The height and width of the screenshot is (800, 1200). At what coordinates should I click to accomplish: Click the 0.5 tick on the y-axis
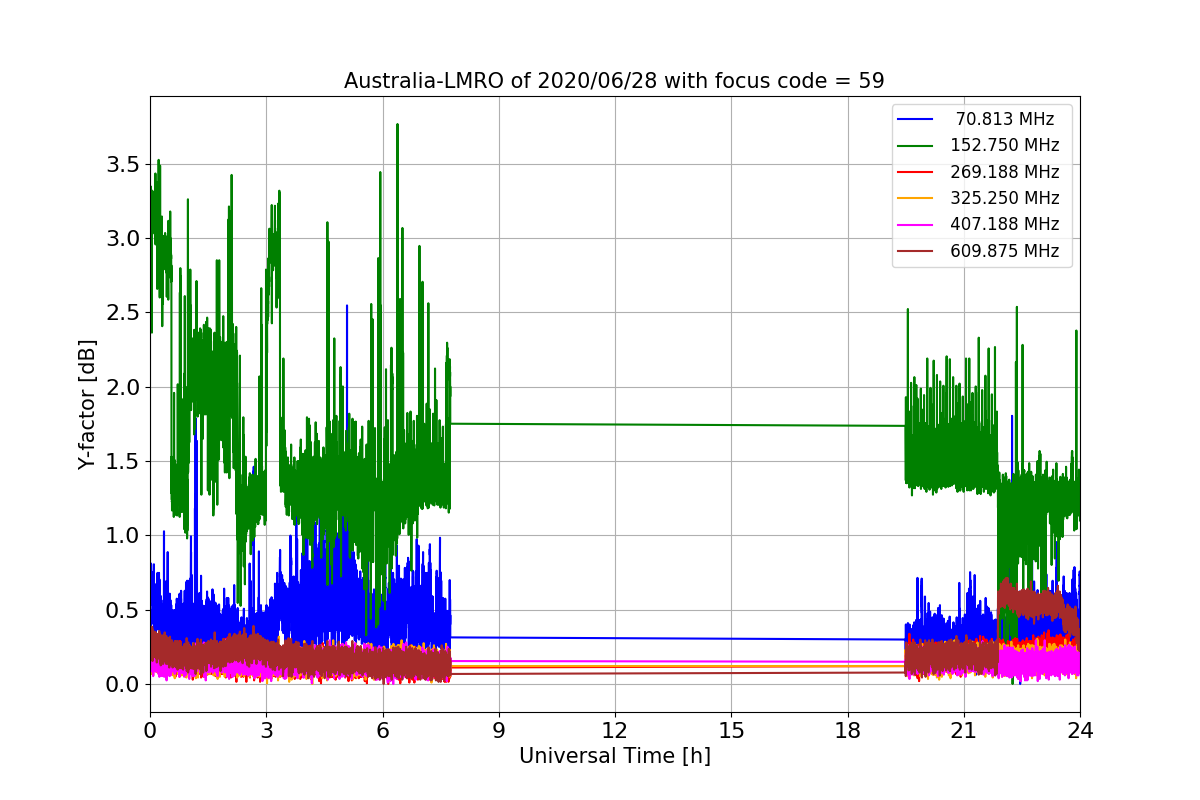coord(122,610)
